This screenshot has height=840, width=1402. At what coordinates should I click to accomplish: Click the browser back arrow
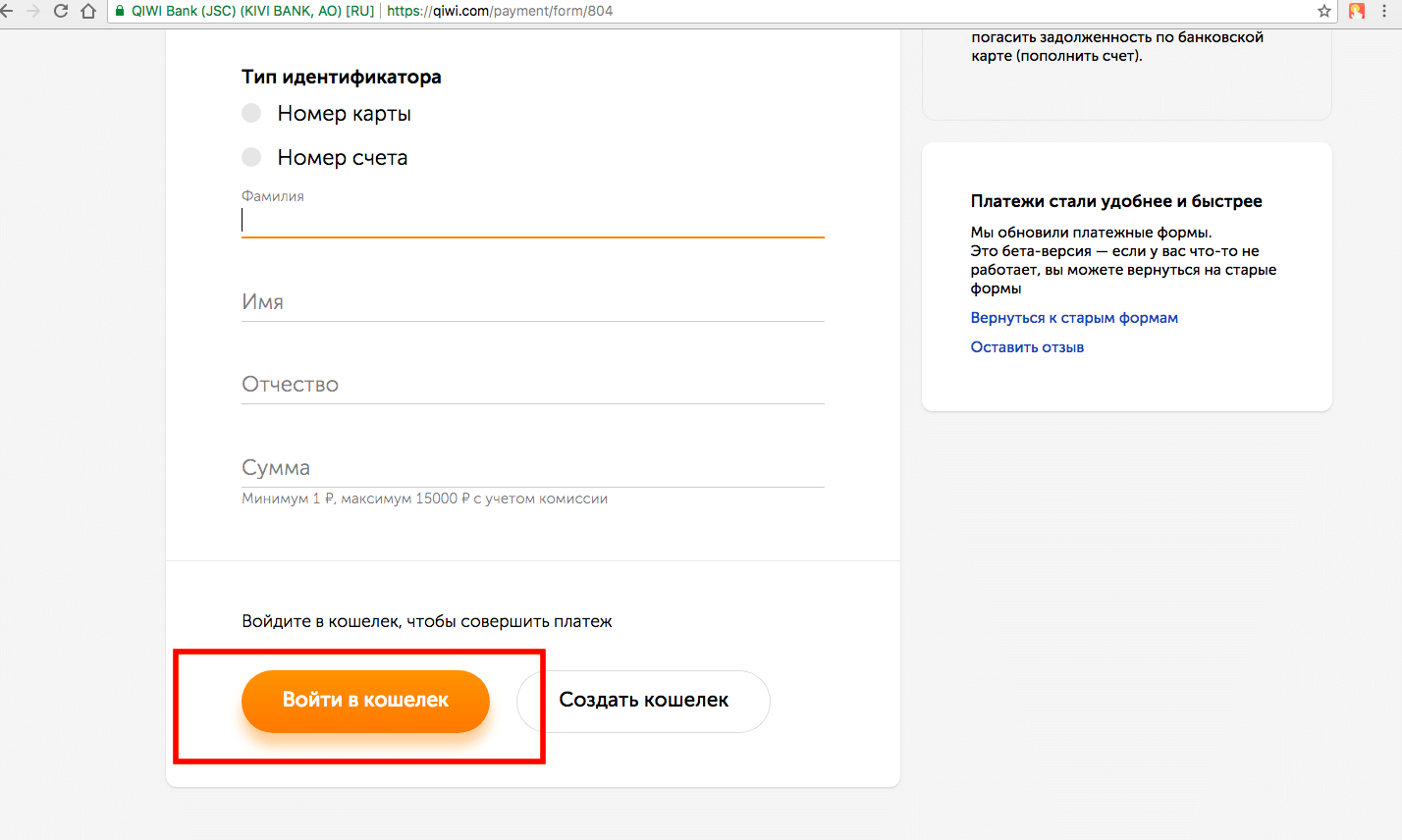7,12
